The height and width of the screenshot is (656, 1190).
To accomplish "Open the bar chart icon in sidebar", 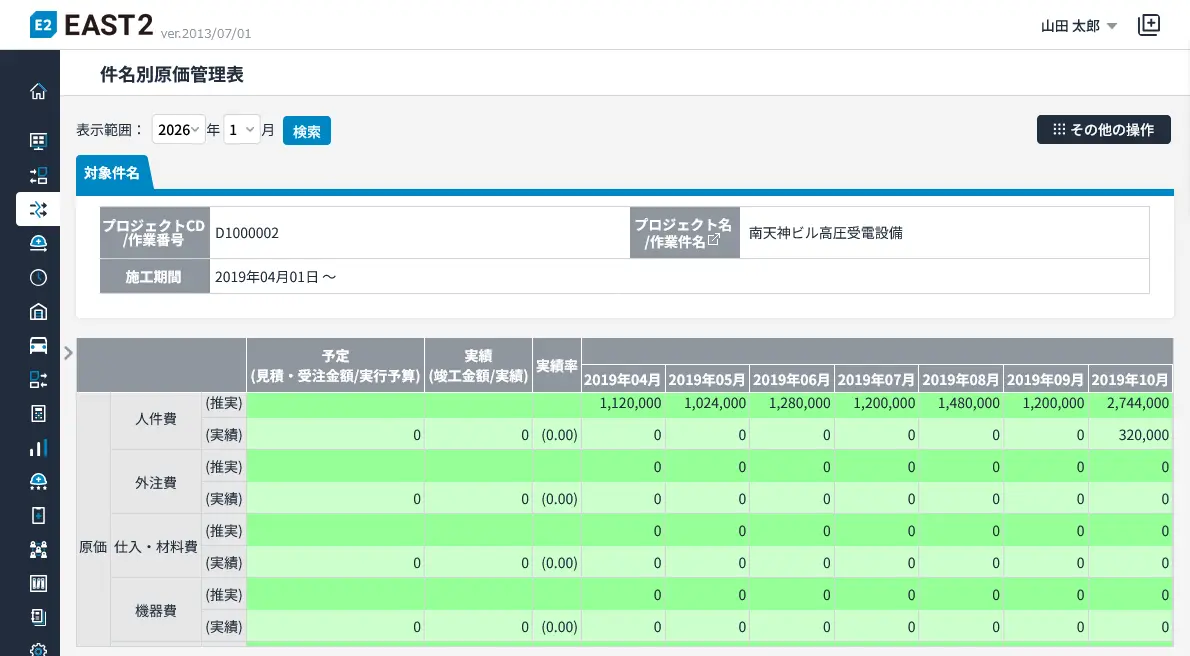I will point(38,447).
